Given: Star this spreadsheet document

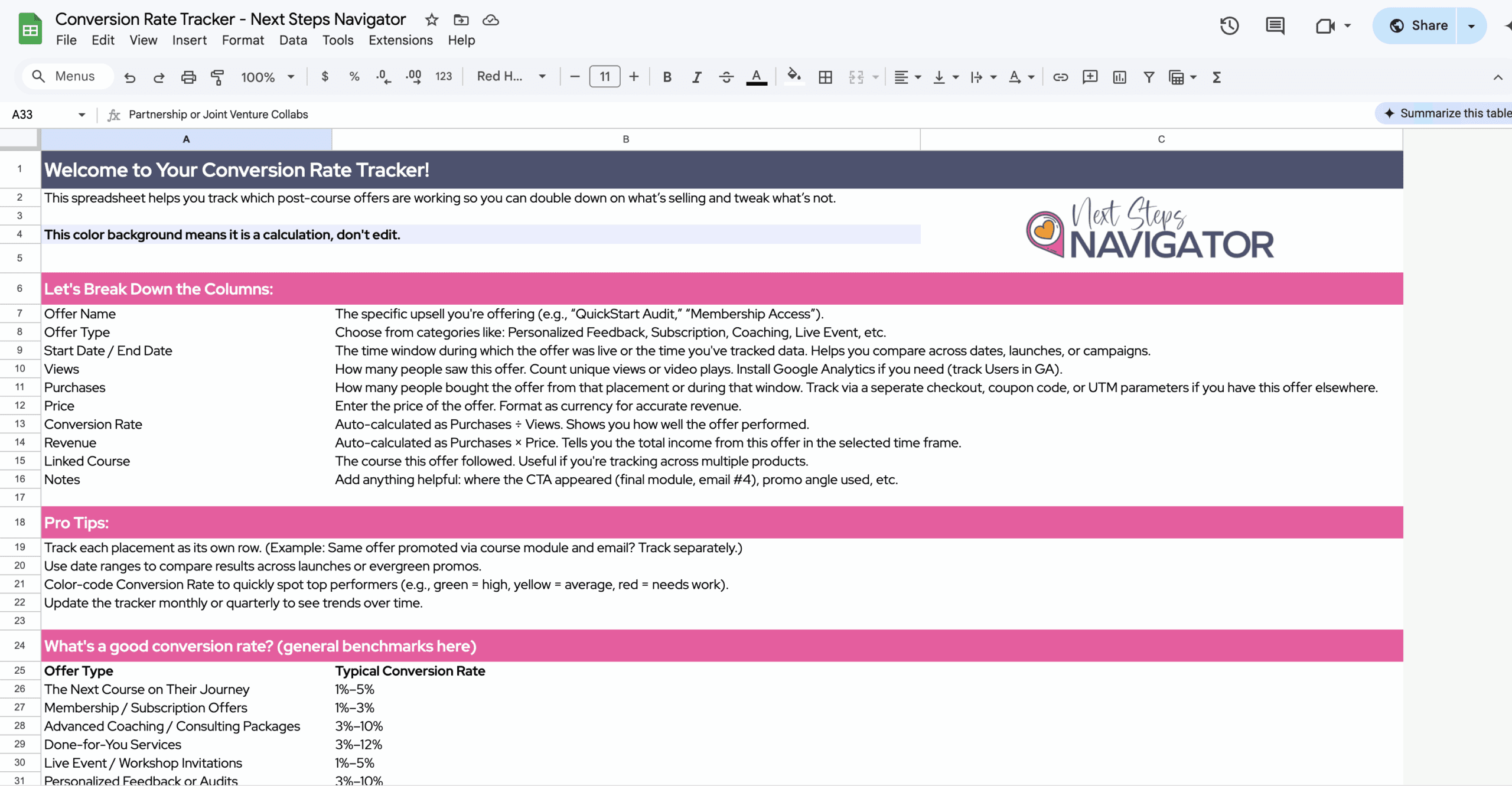Looking at the screenshot, I should pyautogui.click(x=432, y=20).
